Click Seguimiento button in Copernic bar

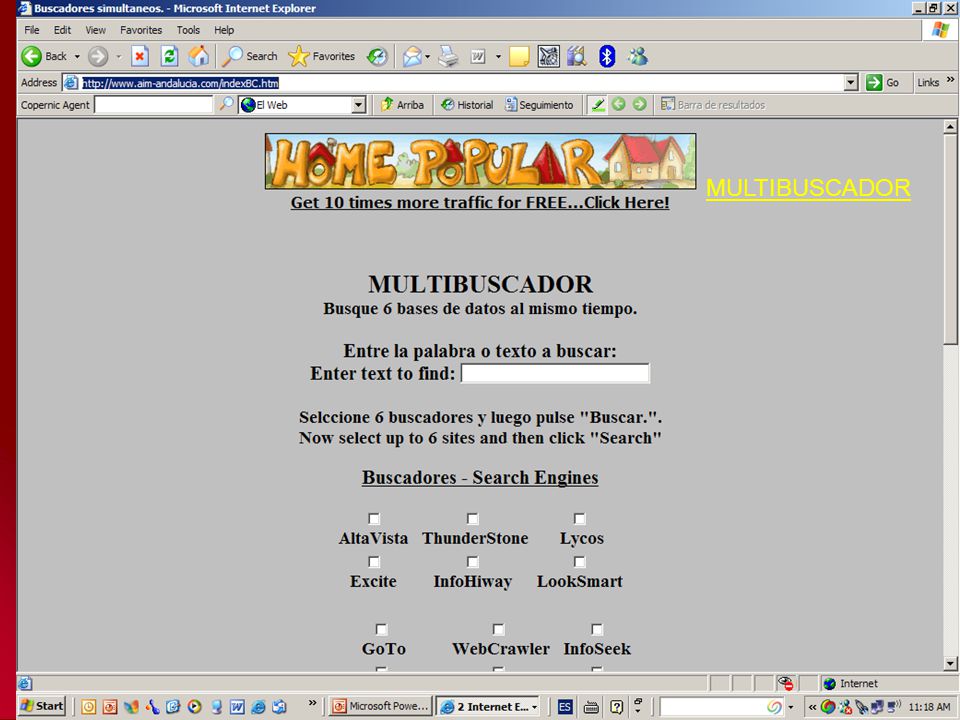tap(539, 105)
